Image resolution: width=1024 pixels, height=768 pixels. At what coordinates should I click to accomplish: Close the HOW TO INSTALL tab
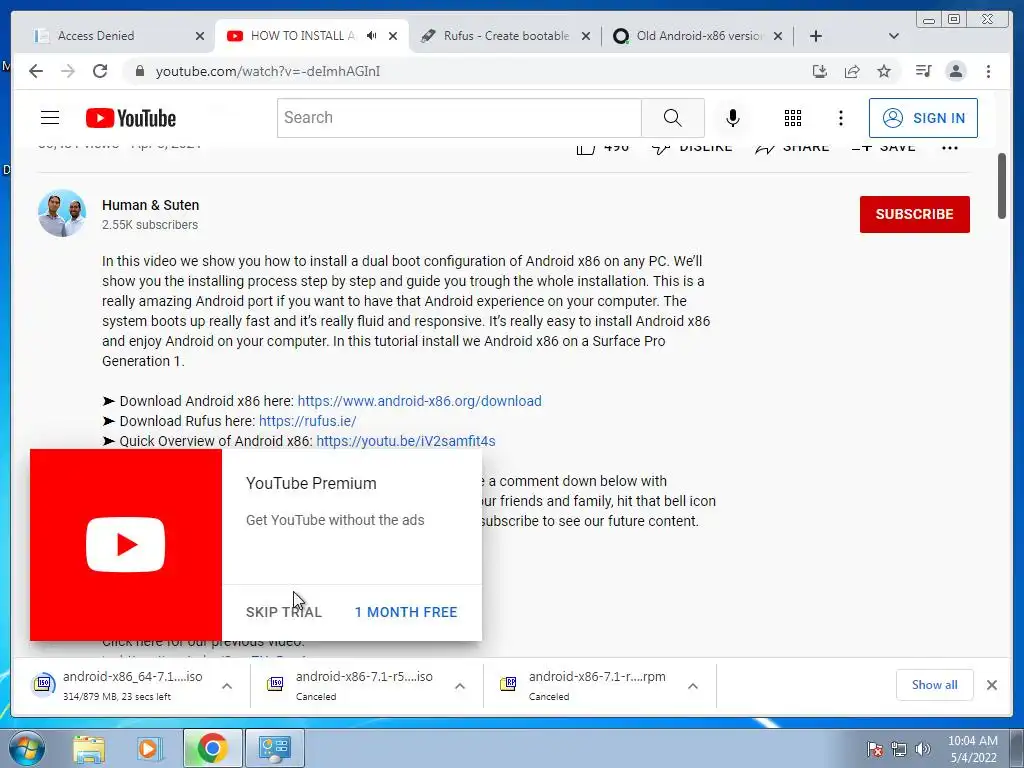coord(392,36)
